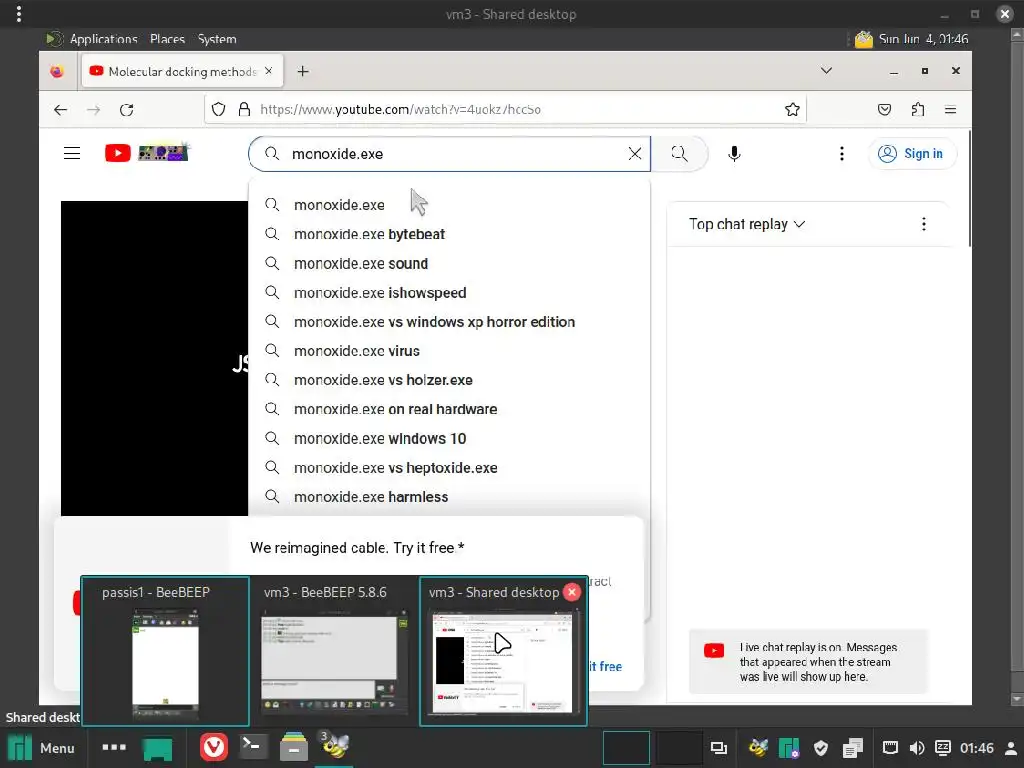The height and width of the screenshot is (768, 1024).
Task: Click BeeBEEP taskbar window group
Action: [x=334, y=746]
